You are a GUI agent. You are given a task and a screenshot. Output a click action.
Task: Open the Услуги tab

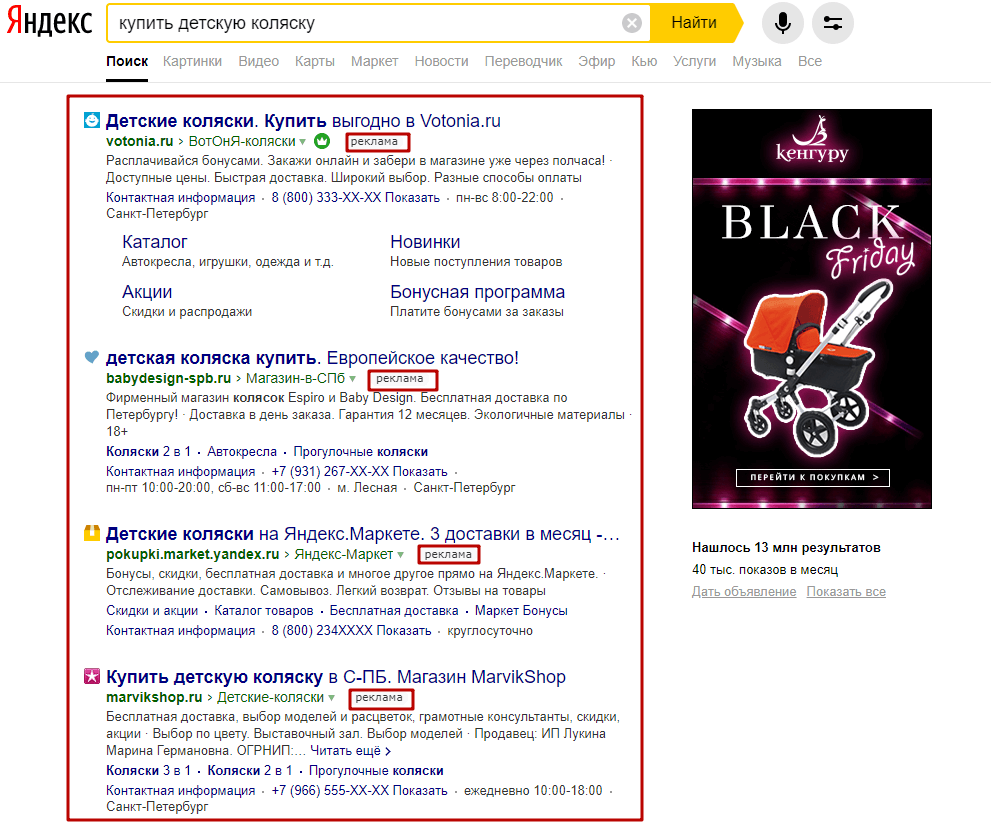694,61
